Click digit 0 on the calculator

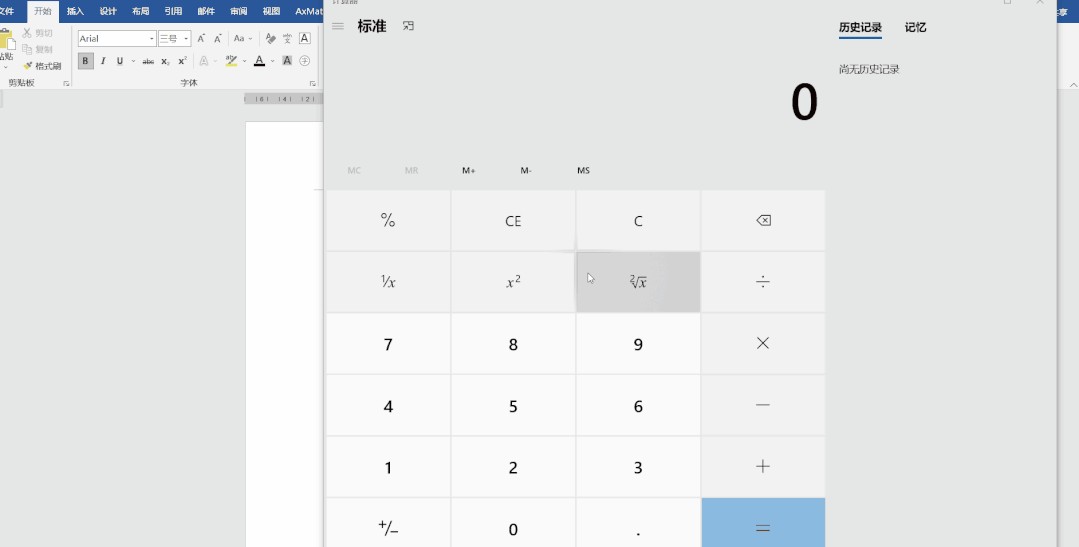point(513,523)
